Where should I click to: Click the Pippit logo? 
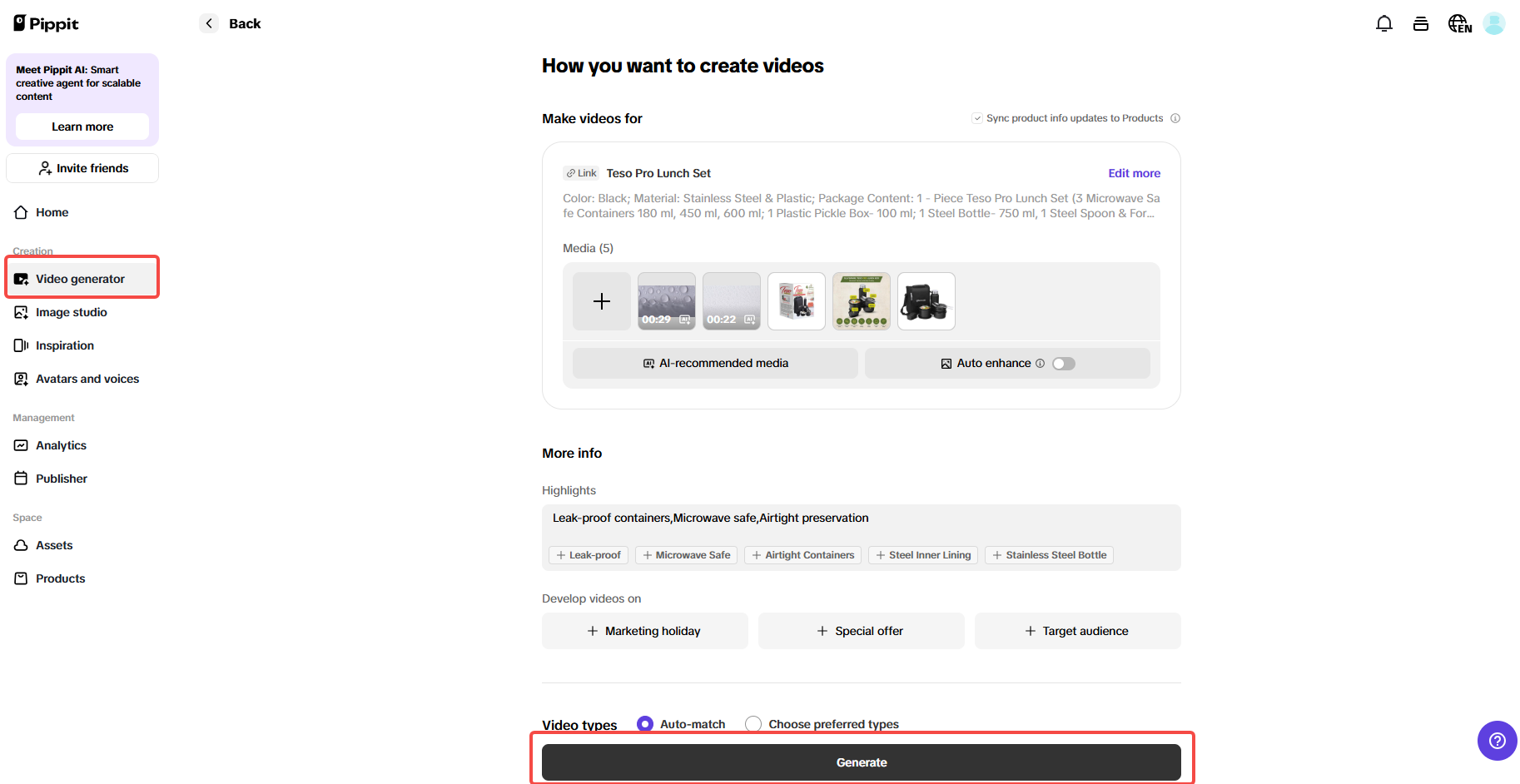(46, 22)
